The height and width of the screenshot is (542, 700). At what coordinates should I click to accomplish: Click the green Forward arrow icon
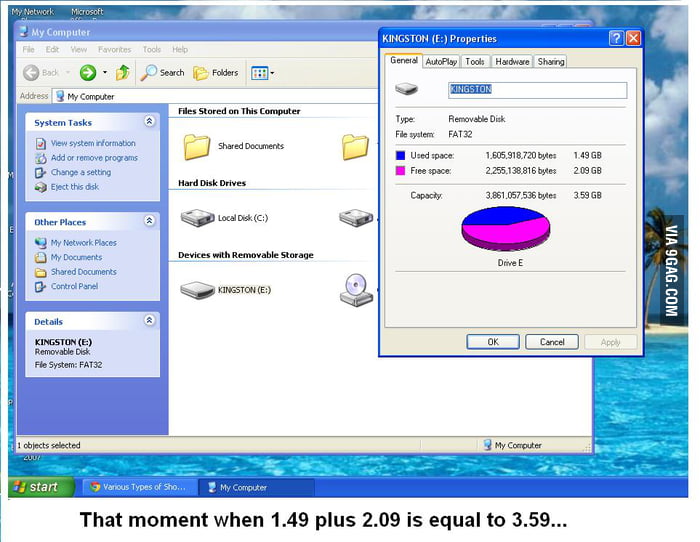point(88,73)
